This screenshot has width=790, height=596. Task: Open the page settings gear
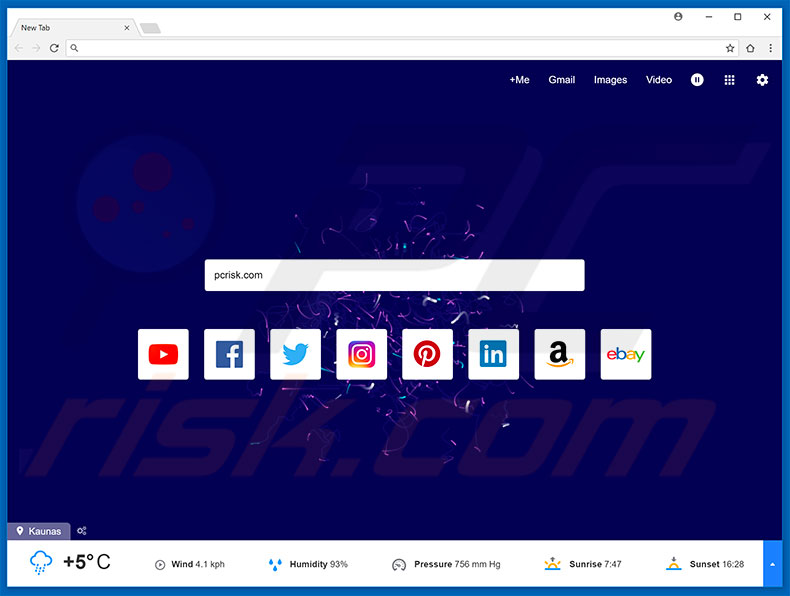pos(762,80)
